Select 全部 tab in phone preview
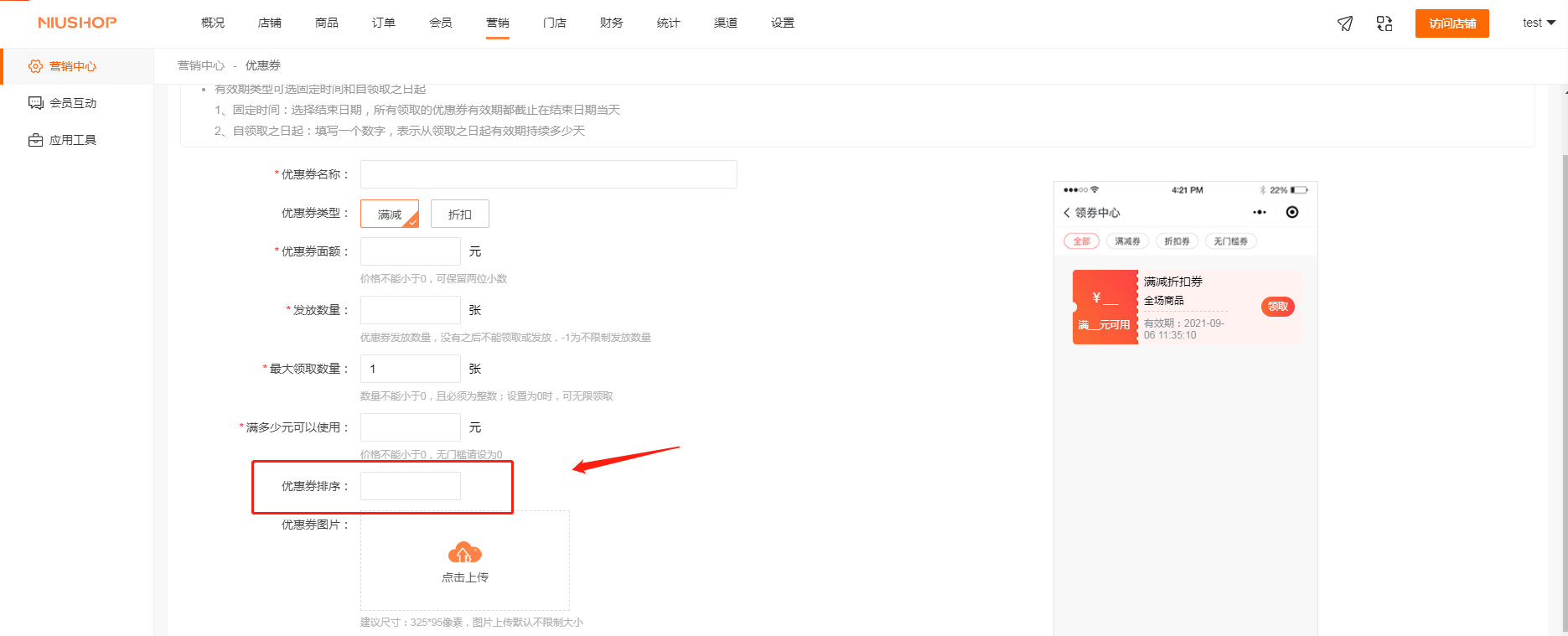This screenshot has width=1568, height=636. 1082,241
